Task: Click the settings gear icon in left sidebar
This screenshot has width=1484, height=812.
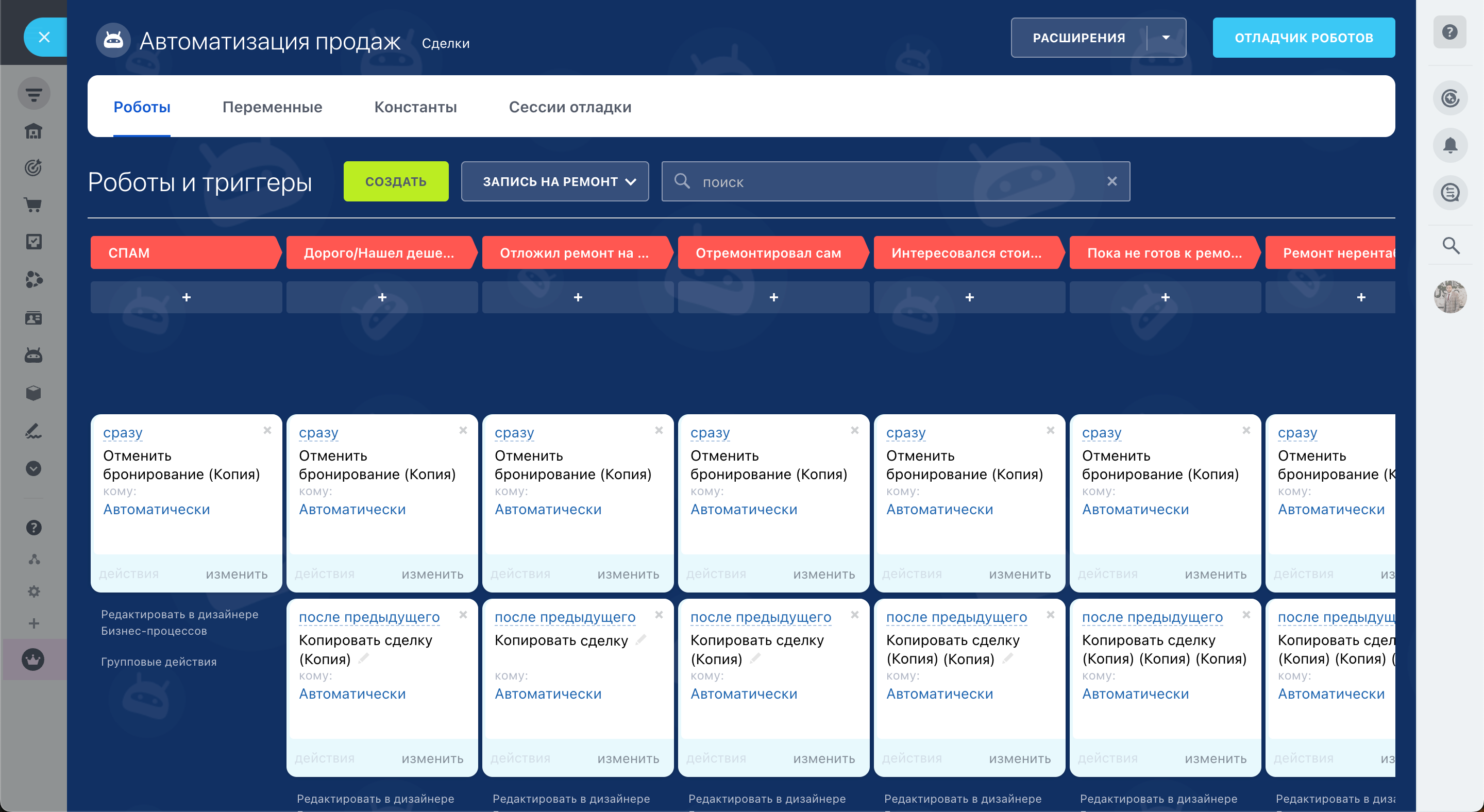Action: click(34, 591)
